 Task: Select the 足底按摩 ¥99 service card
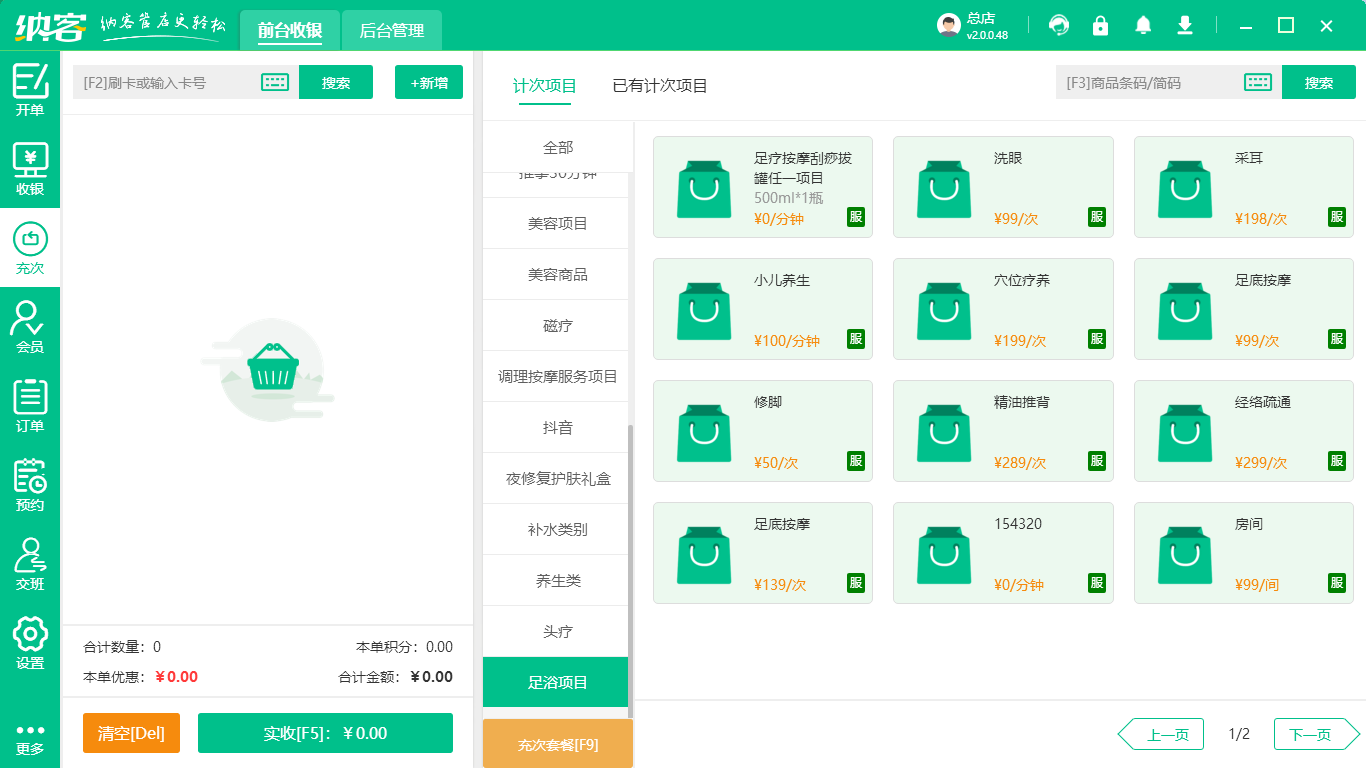[1243, 309]
